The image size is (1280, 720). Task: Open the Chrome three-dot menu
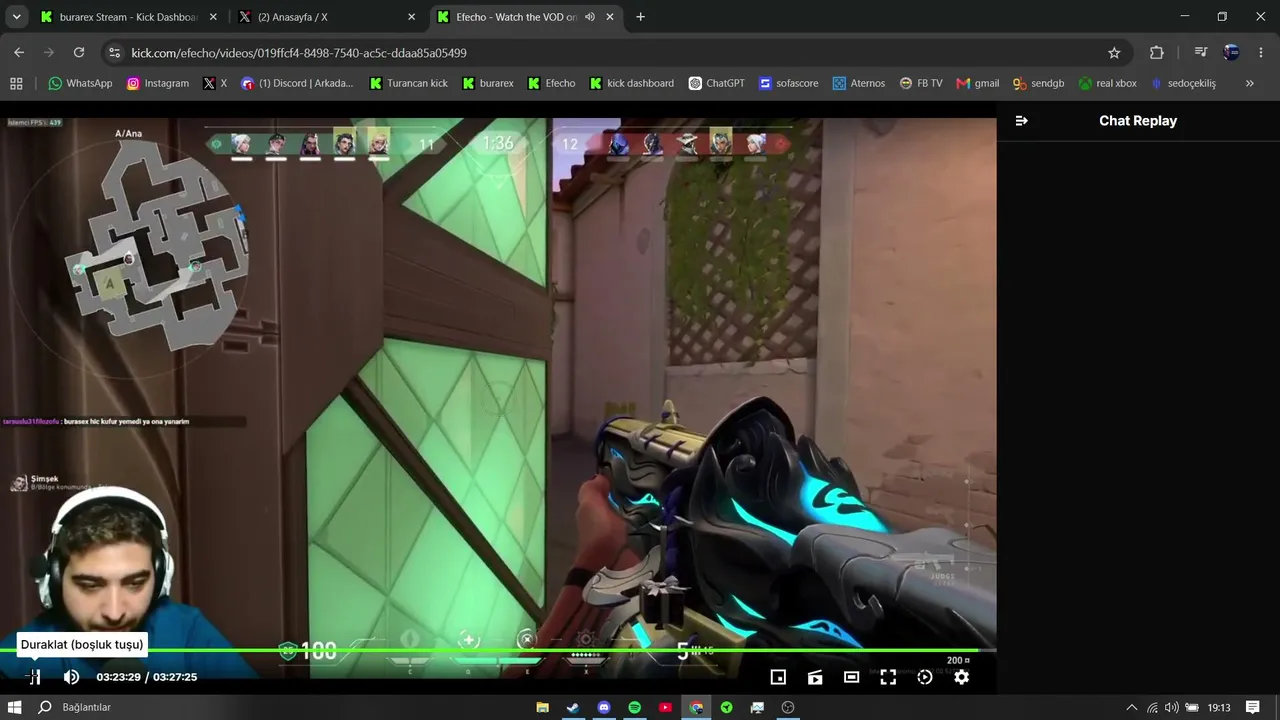point(1261,53)
